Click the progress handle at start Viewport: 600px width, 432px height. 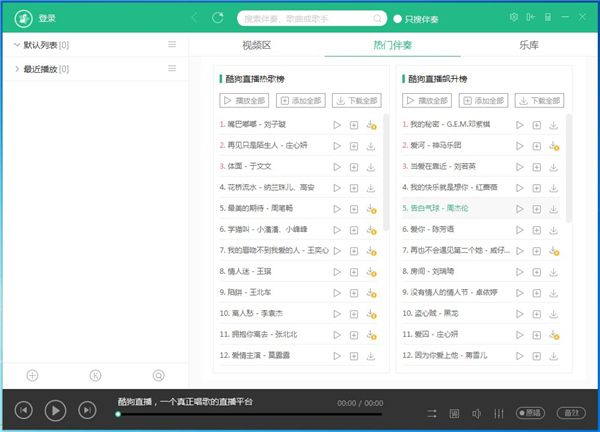[x=118, y=414]
